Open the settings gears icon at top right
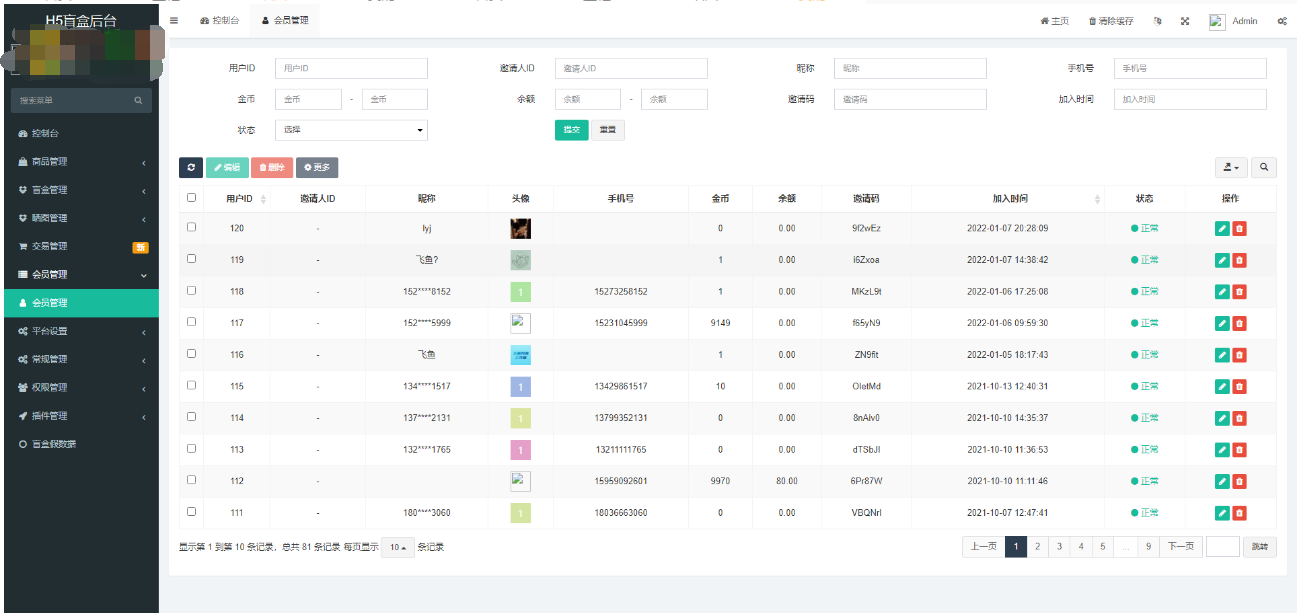The width and height of the screenshot is (1297, 613). (1281, 21)
